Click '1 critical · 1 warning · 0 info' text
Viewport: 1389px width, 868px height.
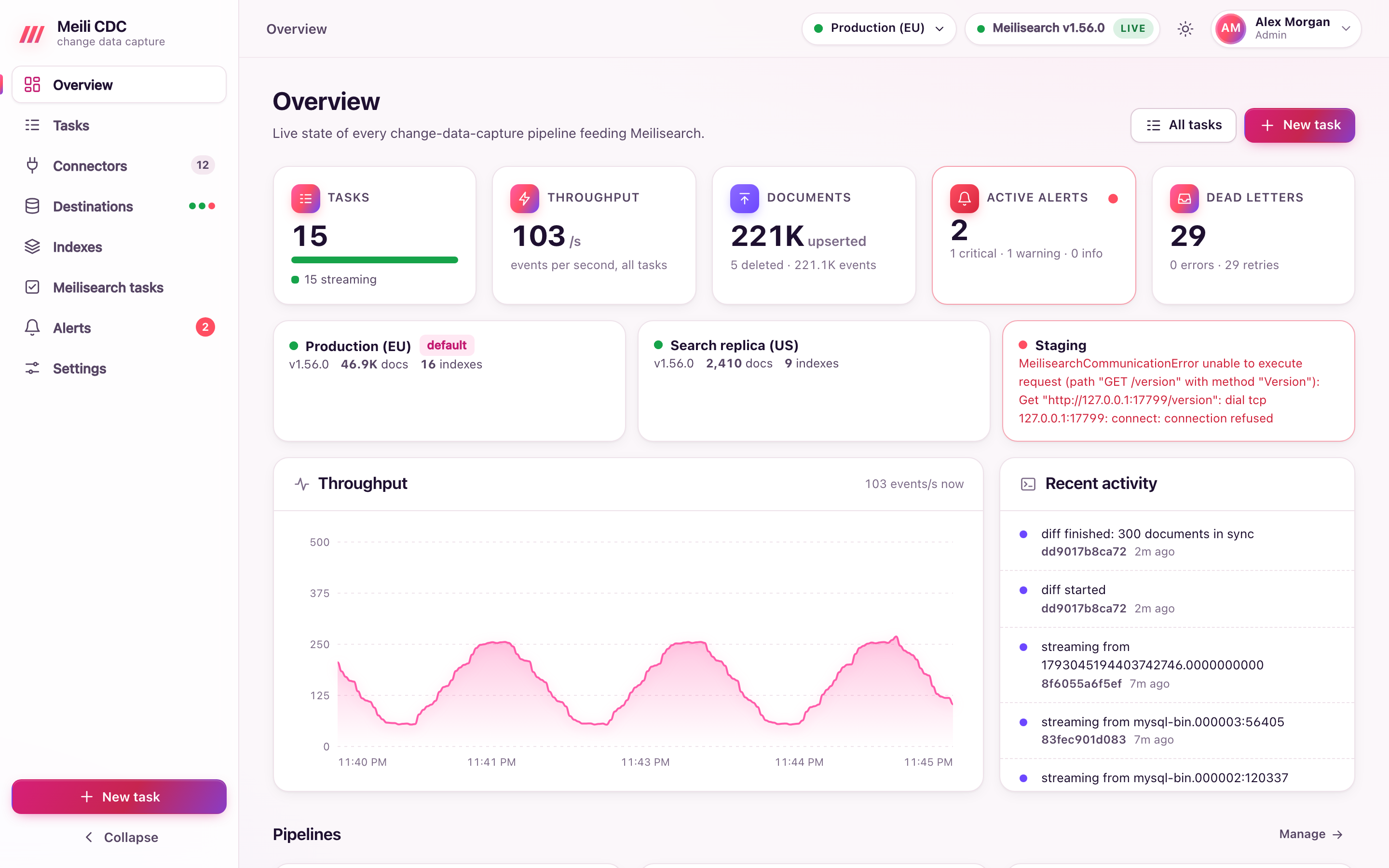(1026, 253)
